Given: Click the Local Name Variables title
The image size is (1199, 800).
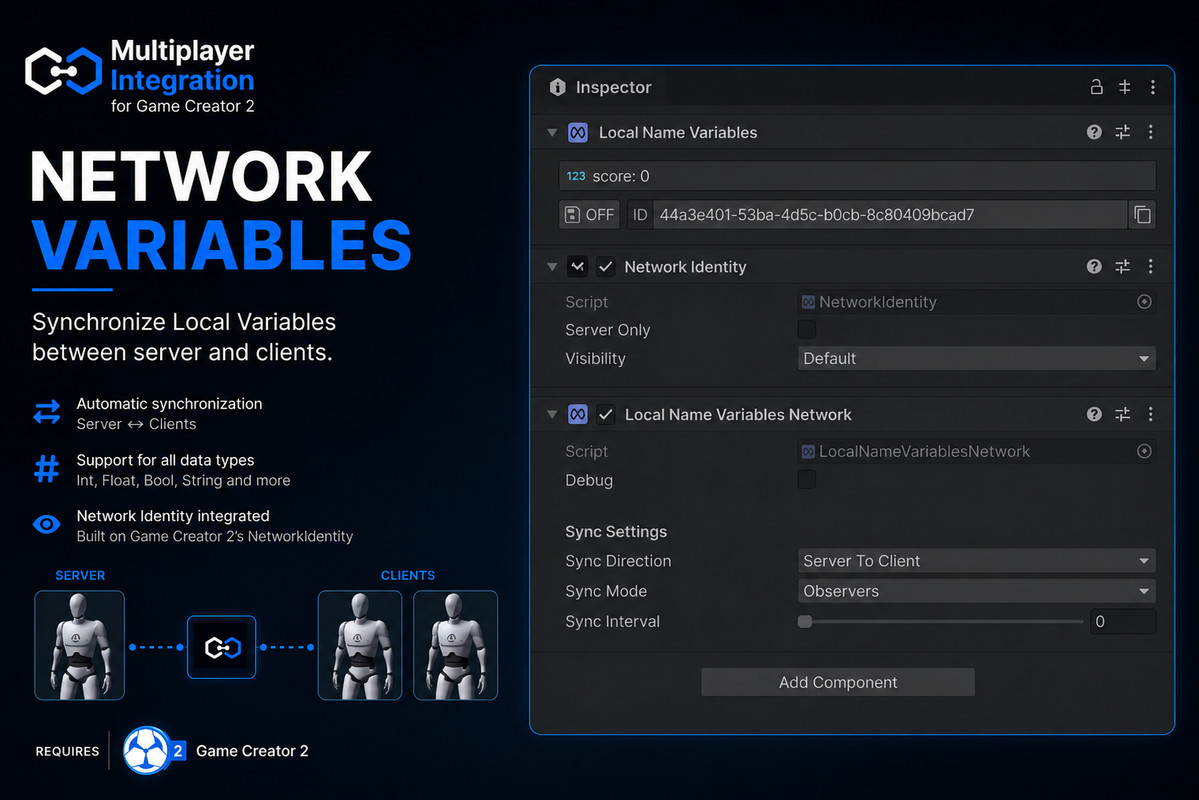Looking at the screenshot, I should pos(677,132).
